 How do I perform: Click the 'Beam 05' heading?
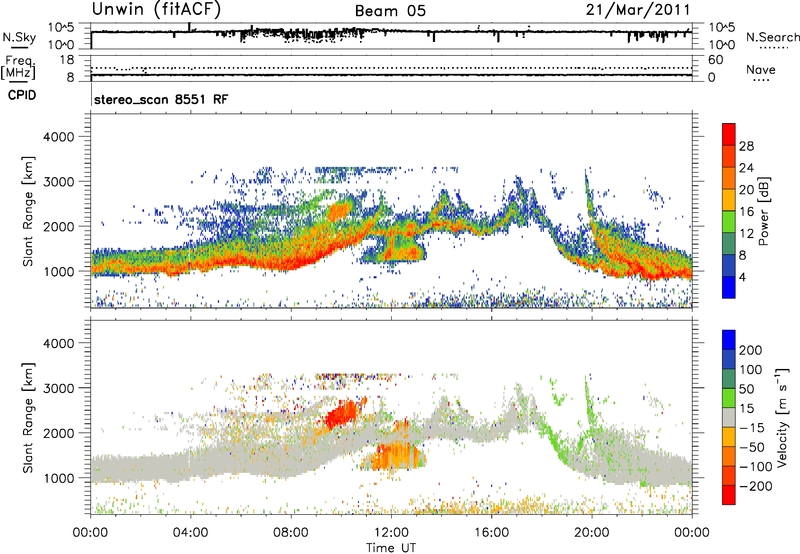(x=390, y=11)
